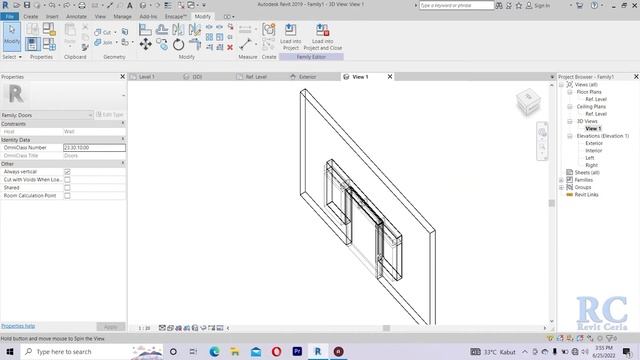Click the OmniClass Number input field
Image resolution: width=640 pixels, height=360 pixels.
pyautogui.click(x=94, y=148)
